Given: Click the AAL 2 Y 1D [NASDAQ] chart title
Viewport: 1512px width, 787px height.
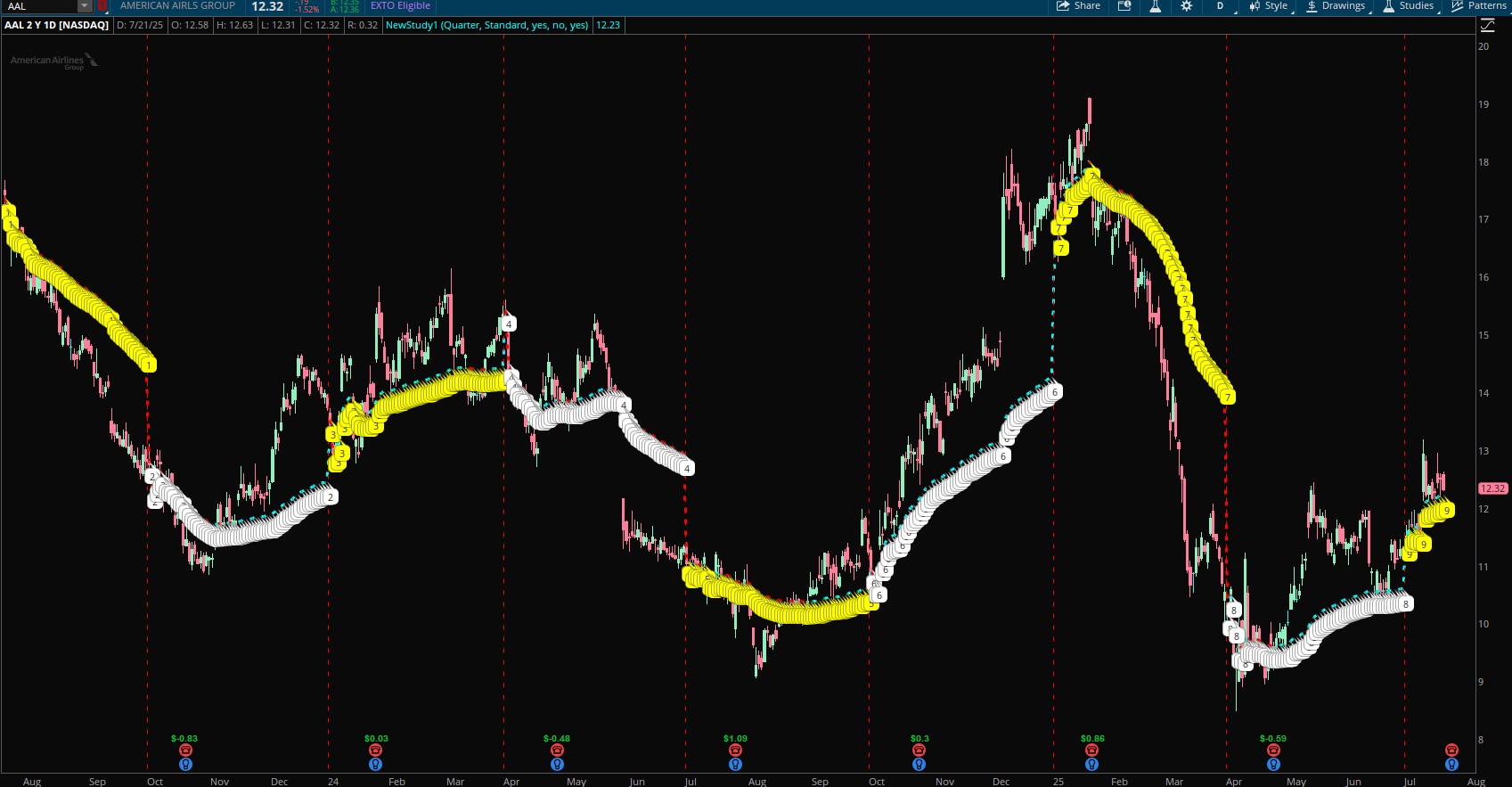Looking at the screenshot, I should pos(57,25).
